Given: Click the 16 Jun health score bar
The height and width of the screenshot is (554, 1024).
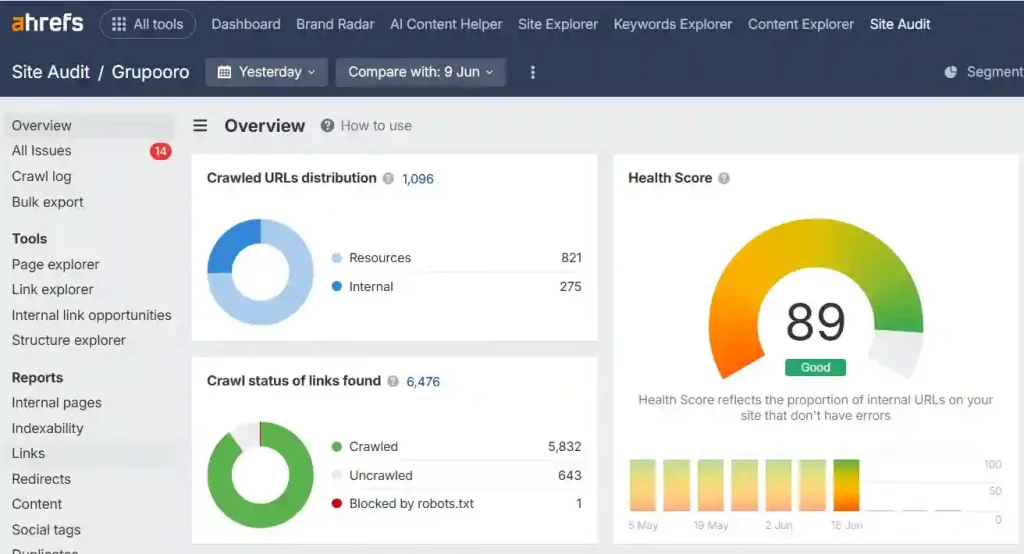Looking at the screenshot, I should 846,485.
